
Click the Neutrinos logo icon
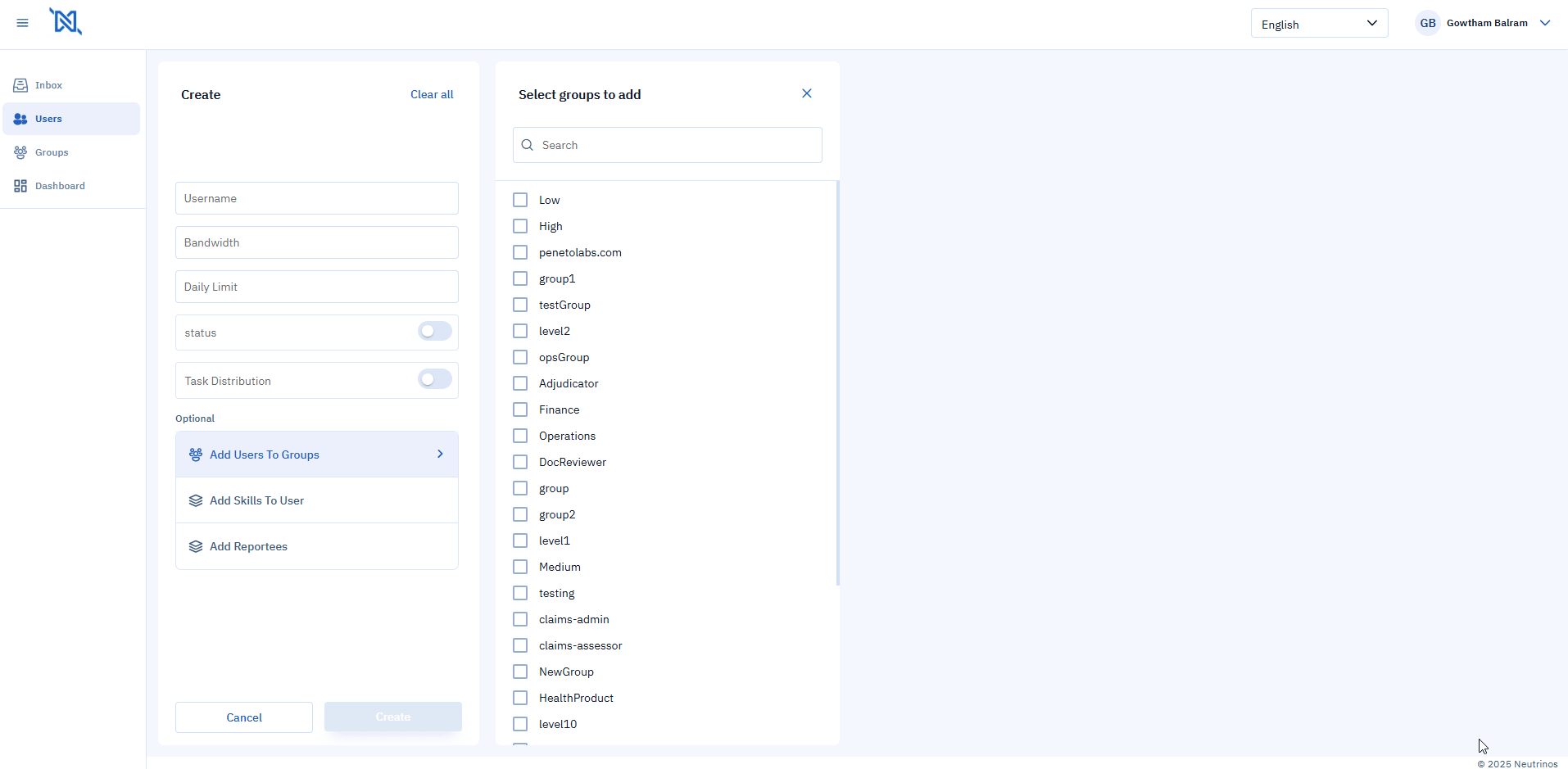coord(66,22)
